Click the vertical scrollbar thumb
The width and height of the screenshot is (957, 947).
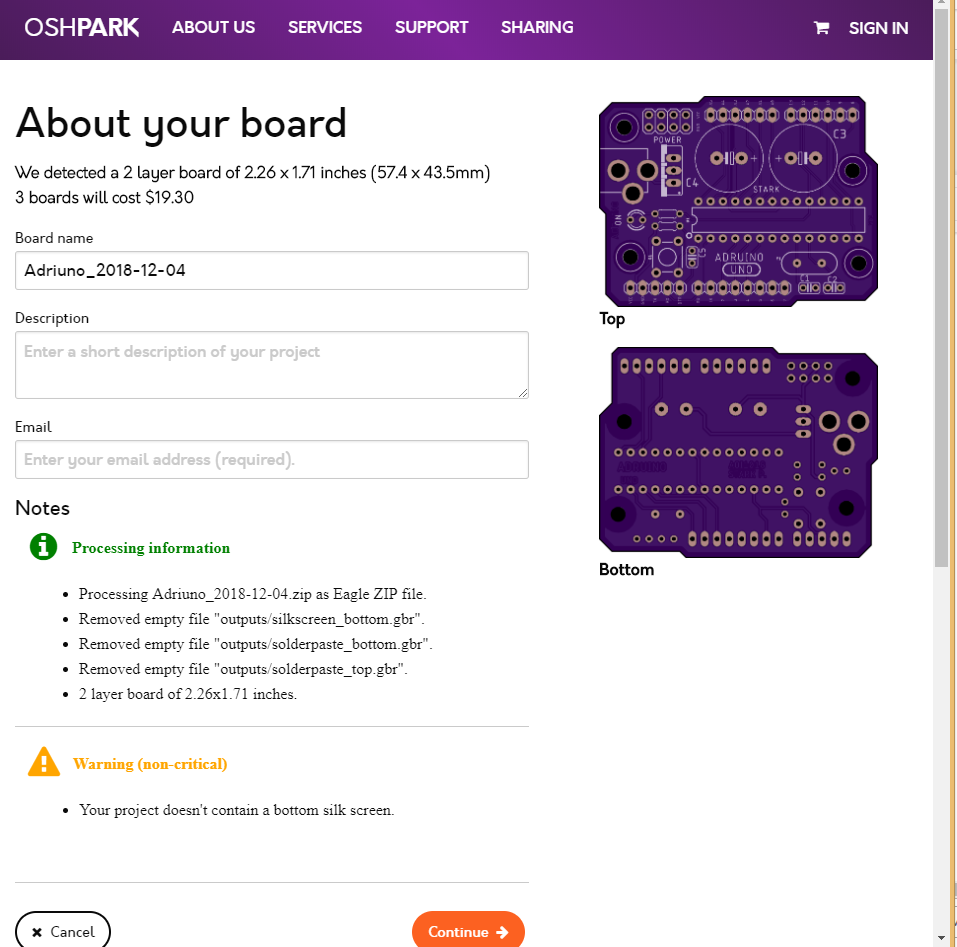pyautogui.click(x=940, y=290)
